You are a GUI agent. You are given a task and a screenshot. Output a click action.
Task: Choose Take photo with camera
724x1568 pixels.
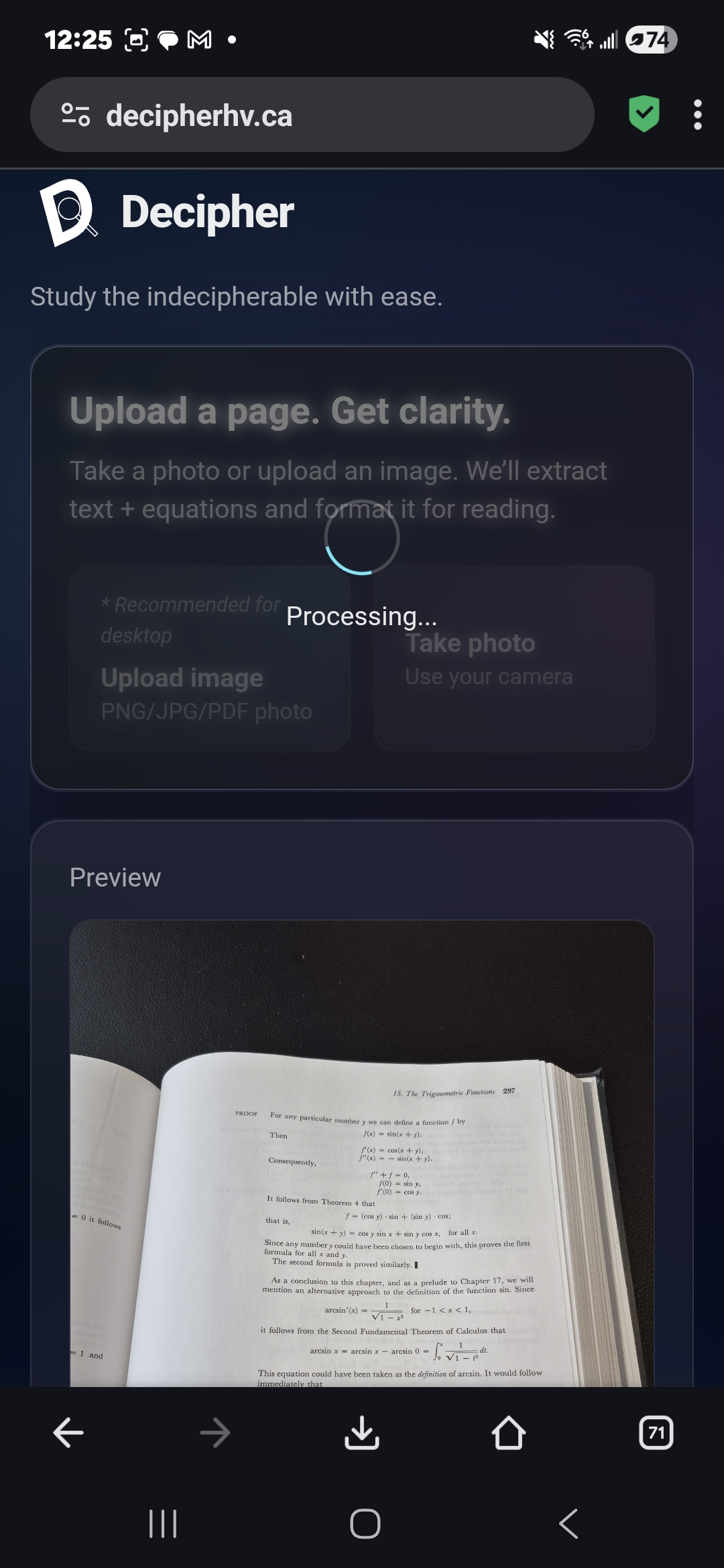tap(514, 658)
